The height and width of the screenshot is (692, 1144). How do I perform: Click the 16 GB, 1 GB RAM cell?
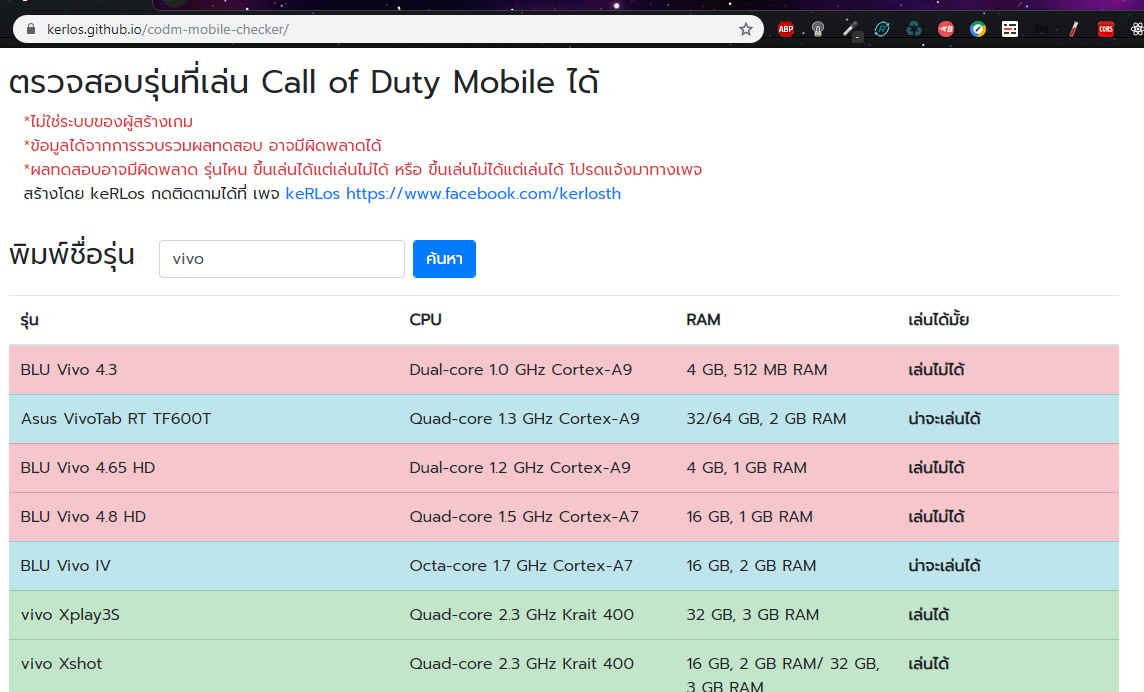point(749,516)
